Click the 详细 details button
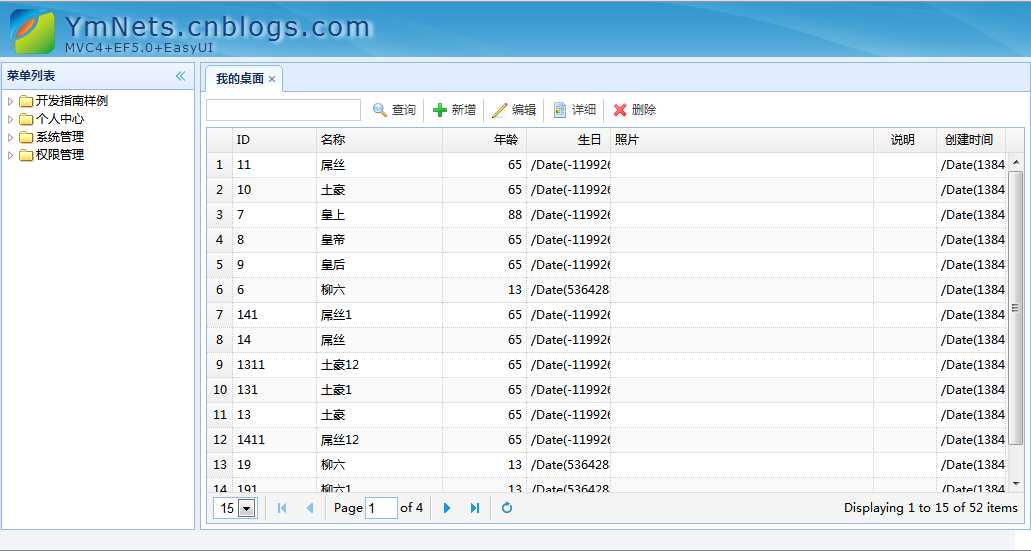 (x=575, y=110)
